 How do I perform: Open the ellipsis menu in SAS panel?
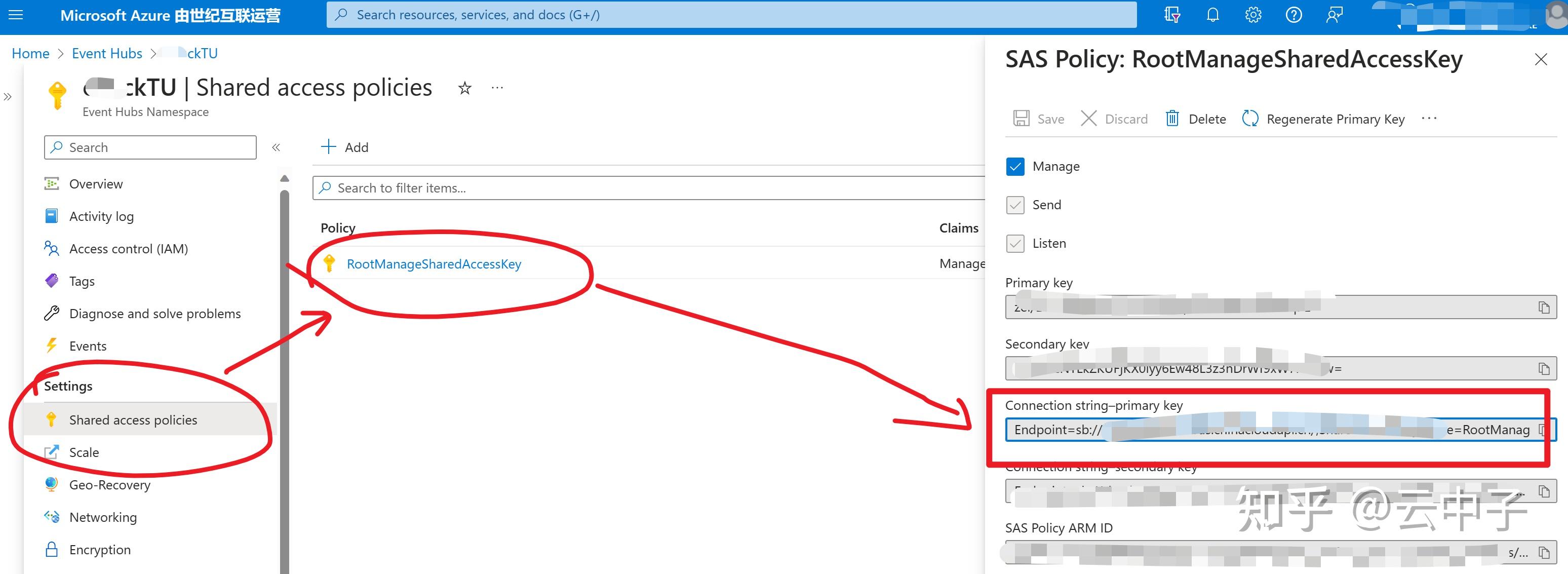click(x=1429, y=118)
